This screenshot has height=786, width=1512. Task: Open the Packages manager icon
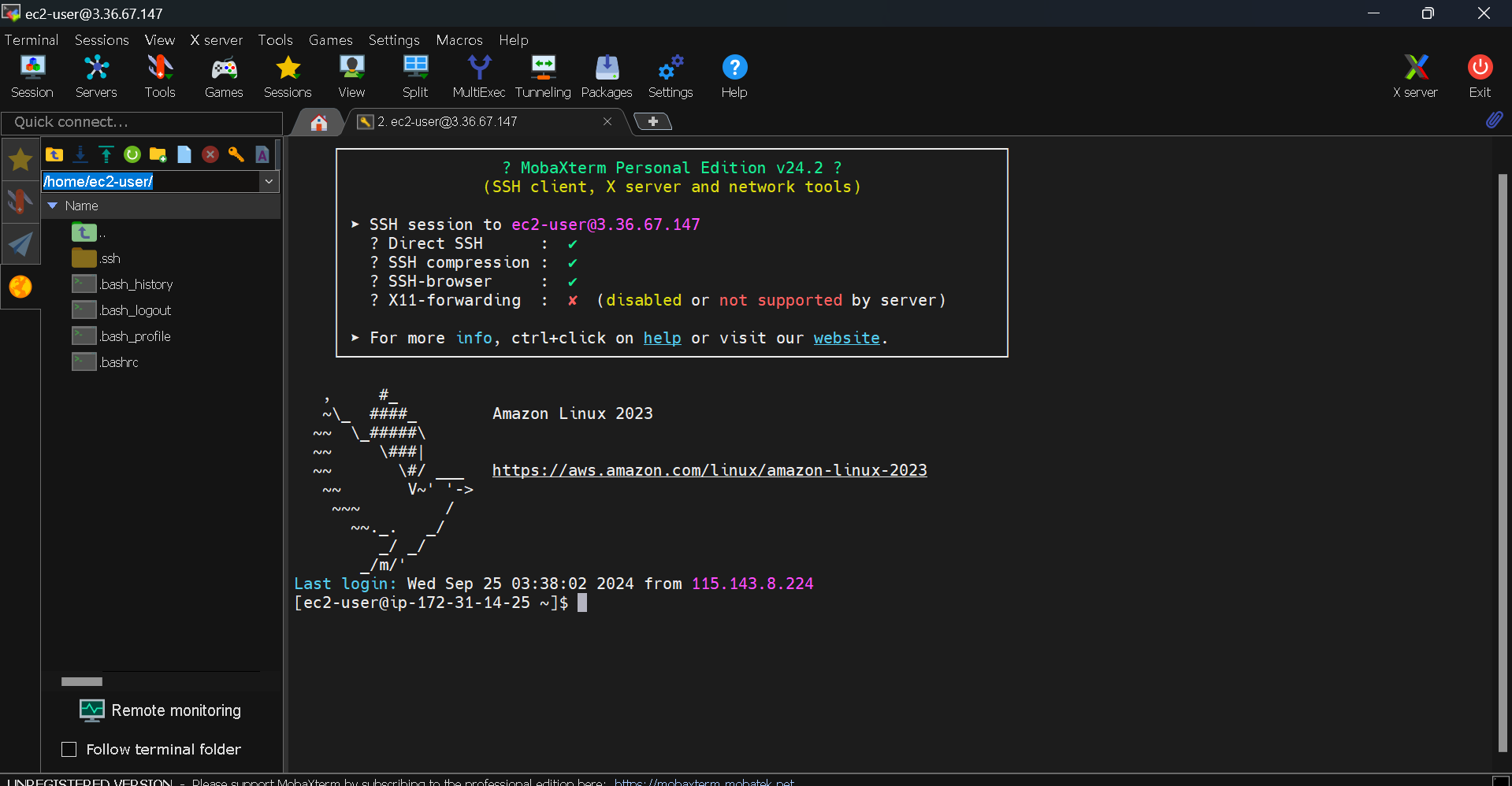point(607,76)
